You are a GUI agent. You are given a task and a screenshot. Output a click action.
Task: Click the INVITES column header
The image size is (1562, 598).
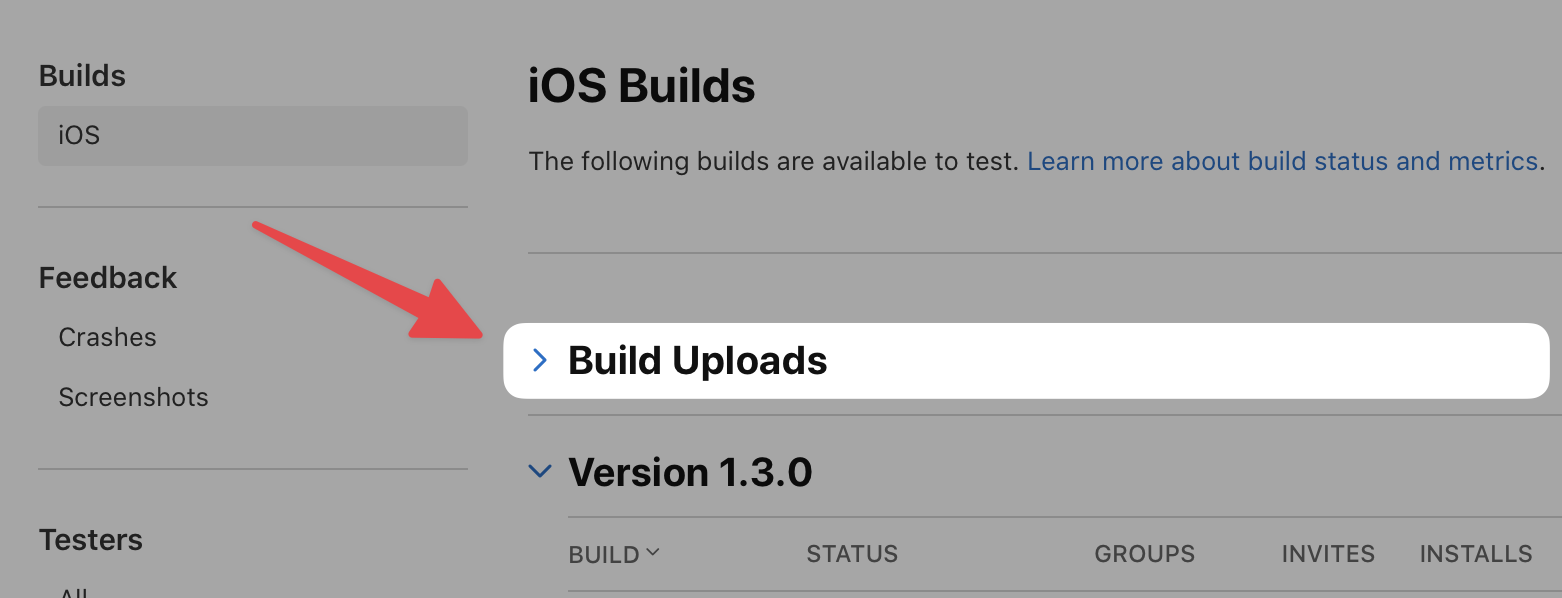coord(1328,554)
